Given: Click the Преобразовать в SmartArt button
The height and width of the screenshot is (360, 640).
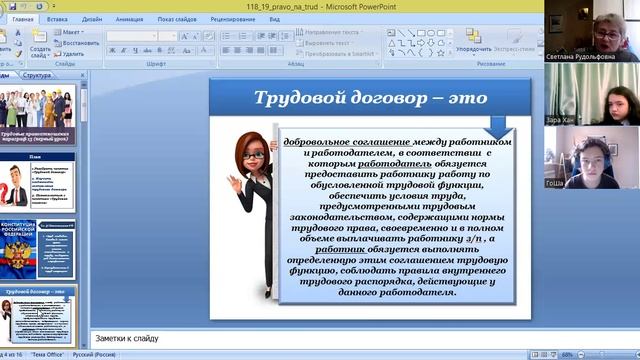Looking at the screenshot, I should coord(338,54).
